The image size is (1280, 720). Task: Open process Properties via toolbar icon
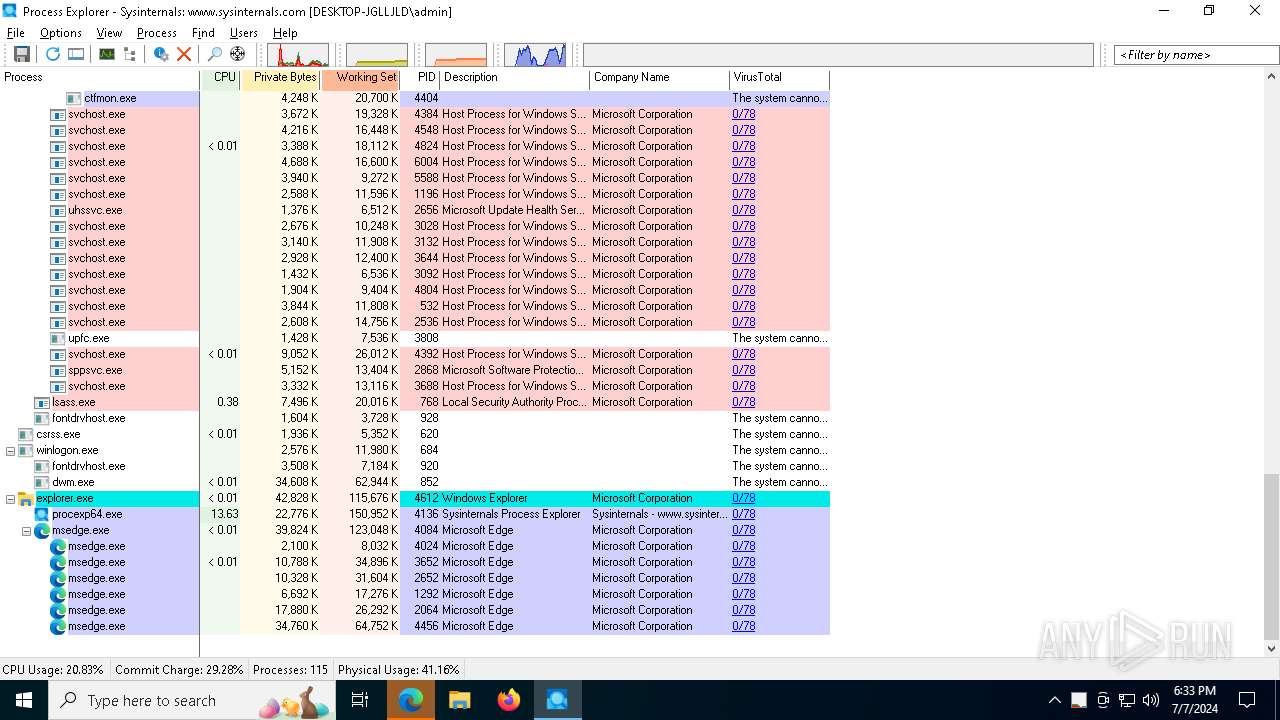160,54
